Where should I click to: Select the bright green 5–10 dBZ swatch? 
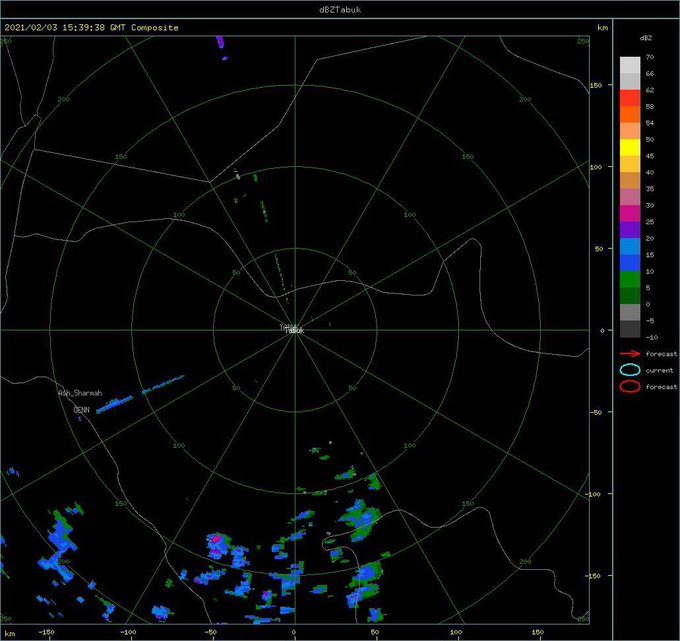point(630,279)
